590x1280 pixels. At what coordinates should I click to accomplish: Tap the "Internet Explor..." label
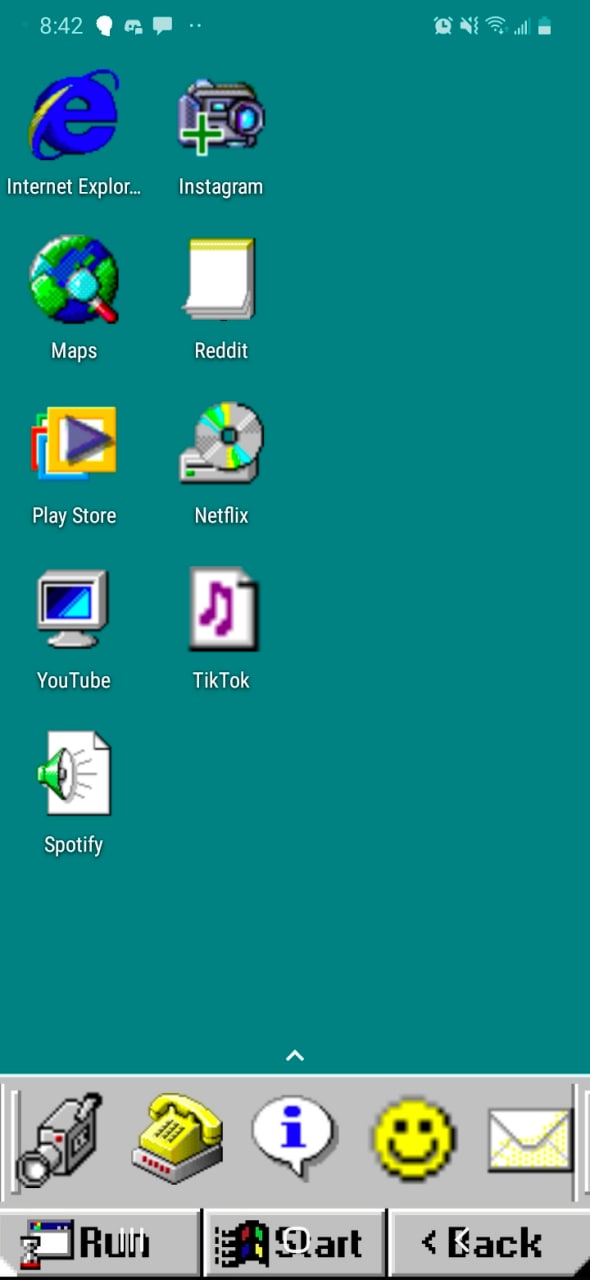coord(74,187)
